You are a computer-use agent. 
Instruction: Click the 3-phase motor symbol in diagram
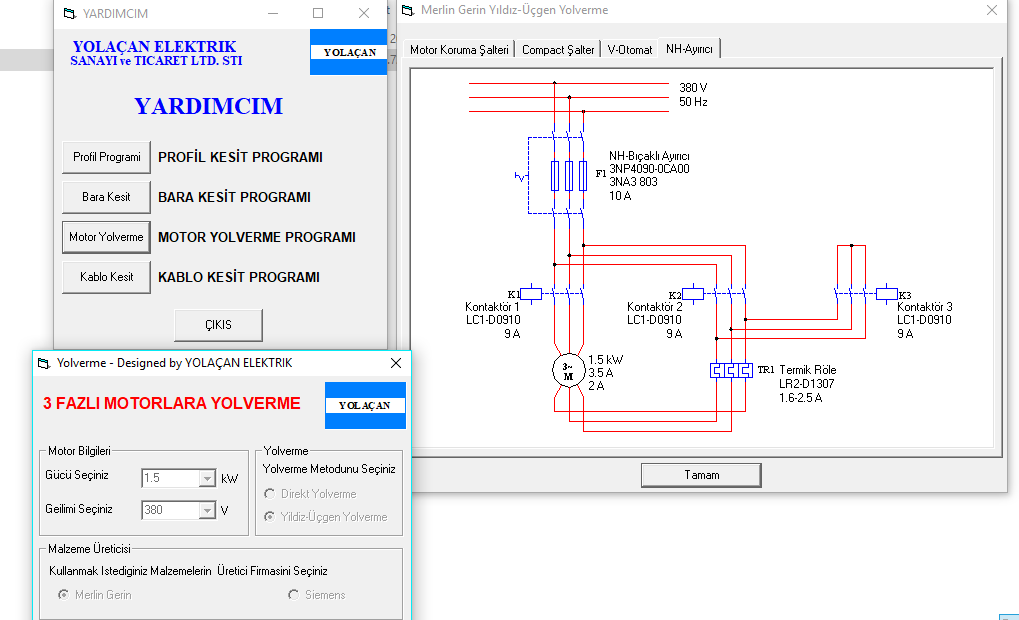click(x=568, y=371)
